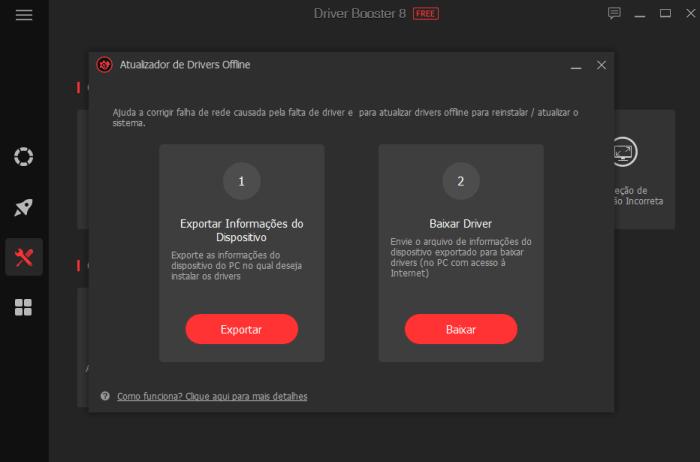
Task: Open the Scan section in sidebar
Action: [24, 157]
